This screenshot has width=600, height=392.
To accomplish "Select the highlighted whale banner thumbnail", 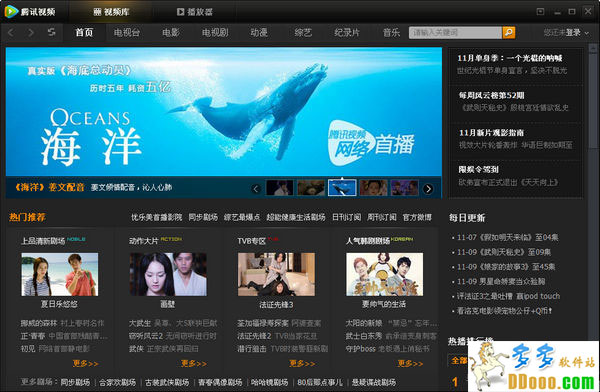I will pos(342,188).
